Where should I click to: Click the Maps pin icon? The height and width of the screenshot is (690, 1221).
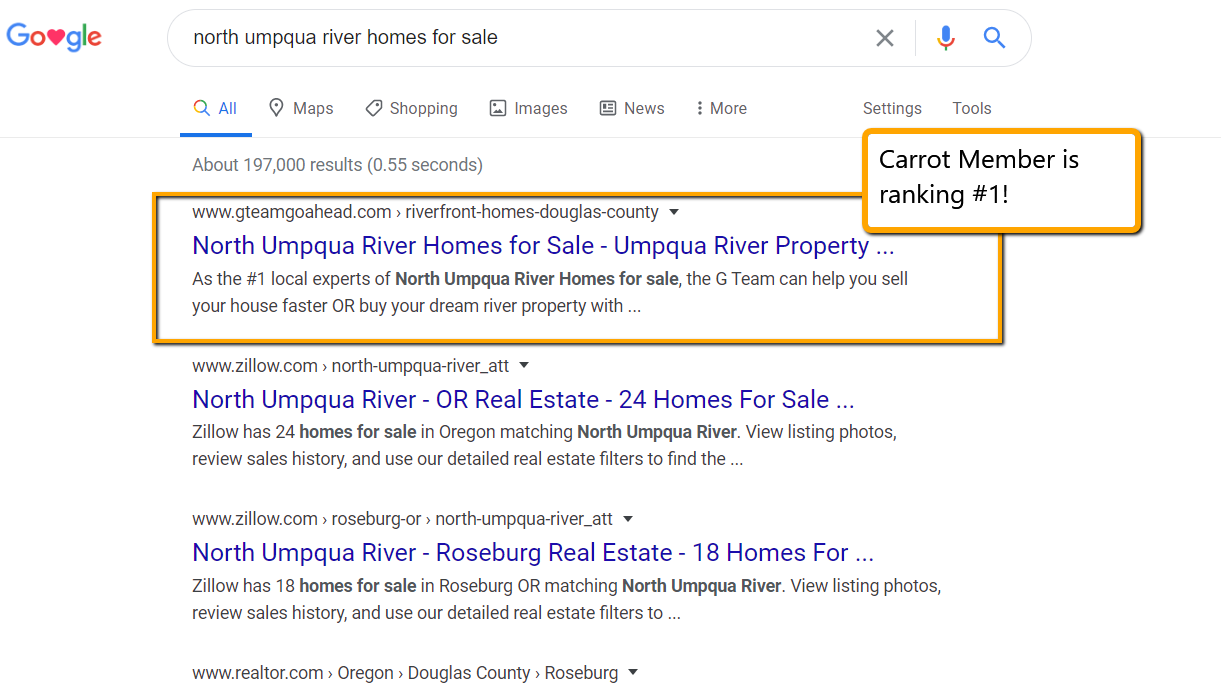coord(277,108)
